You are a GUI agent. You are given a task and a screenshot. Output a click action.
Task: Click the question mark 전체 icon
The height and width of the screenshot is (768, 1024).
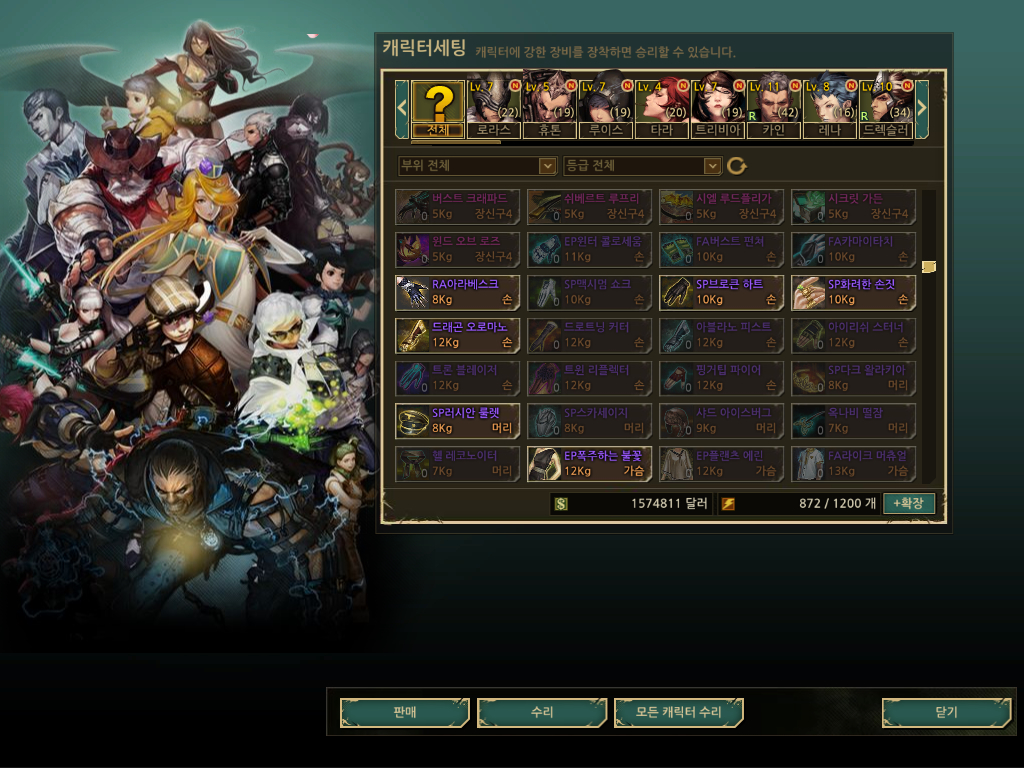click(x=438, y=110)
